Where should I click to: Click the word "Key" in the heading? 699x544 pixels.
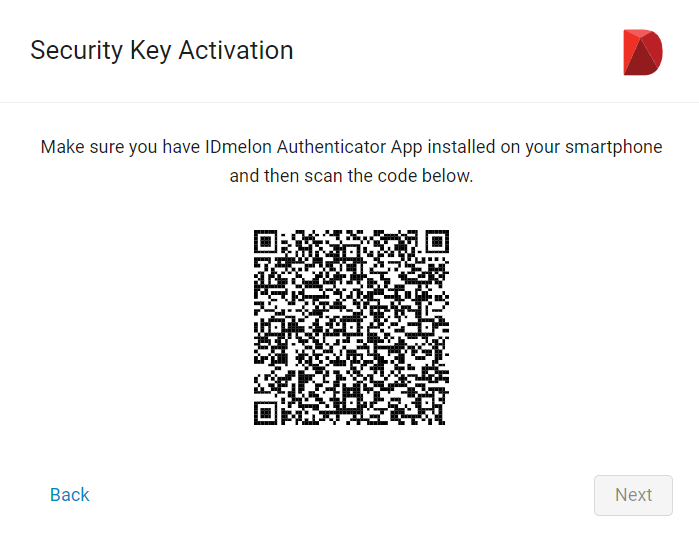(x=151, y=50)
